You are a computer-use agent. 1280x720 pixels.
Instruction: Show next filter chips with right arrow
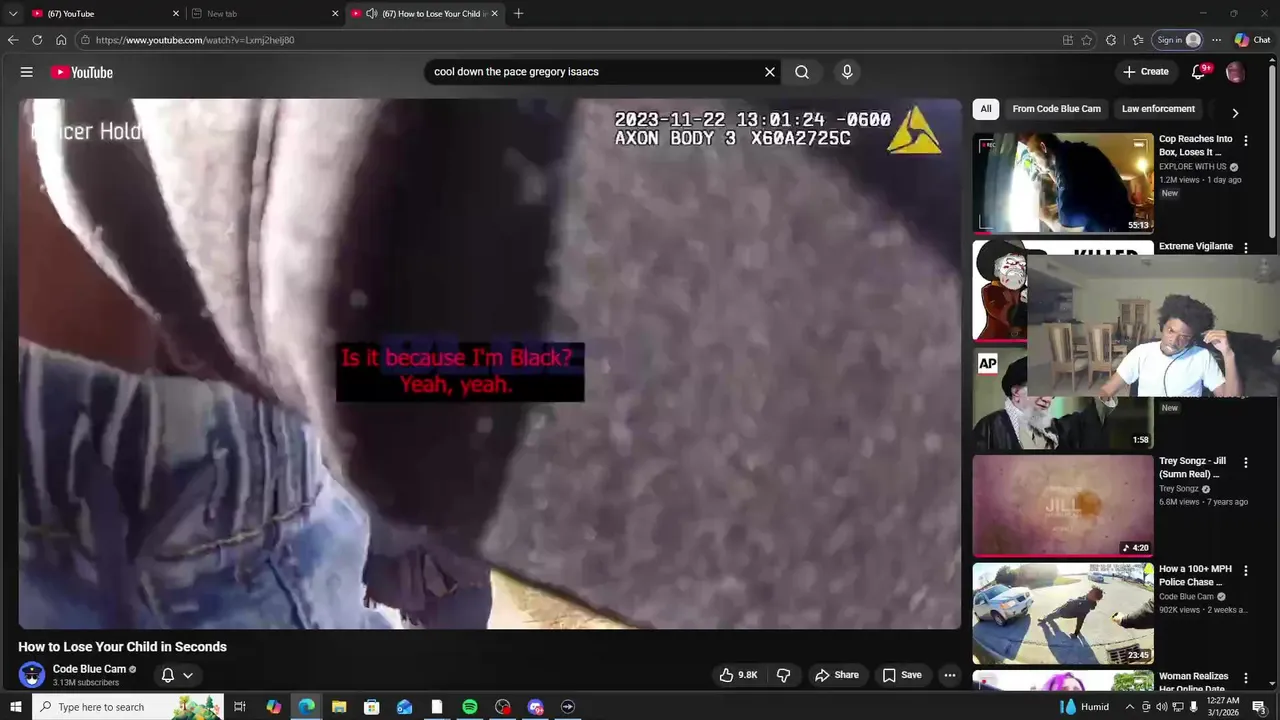[1235, 113]
